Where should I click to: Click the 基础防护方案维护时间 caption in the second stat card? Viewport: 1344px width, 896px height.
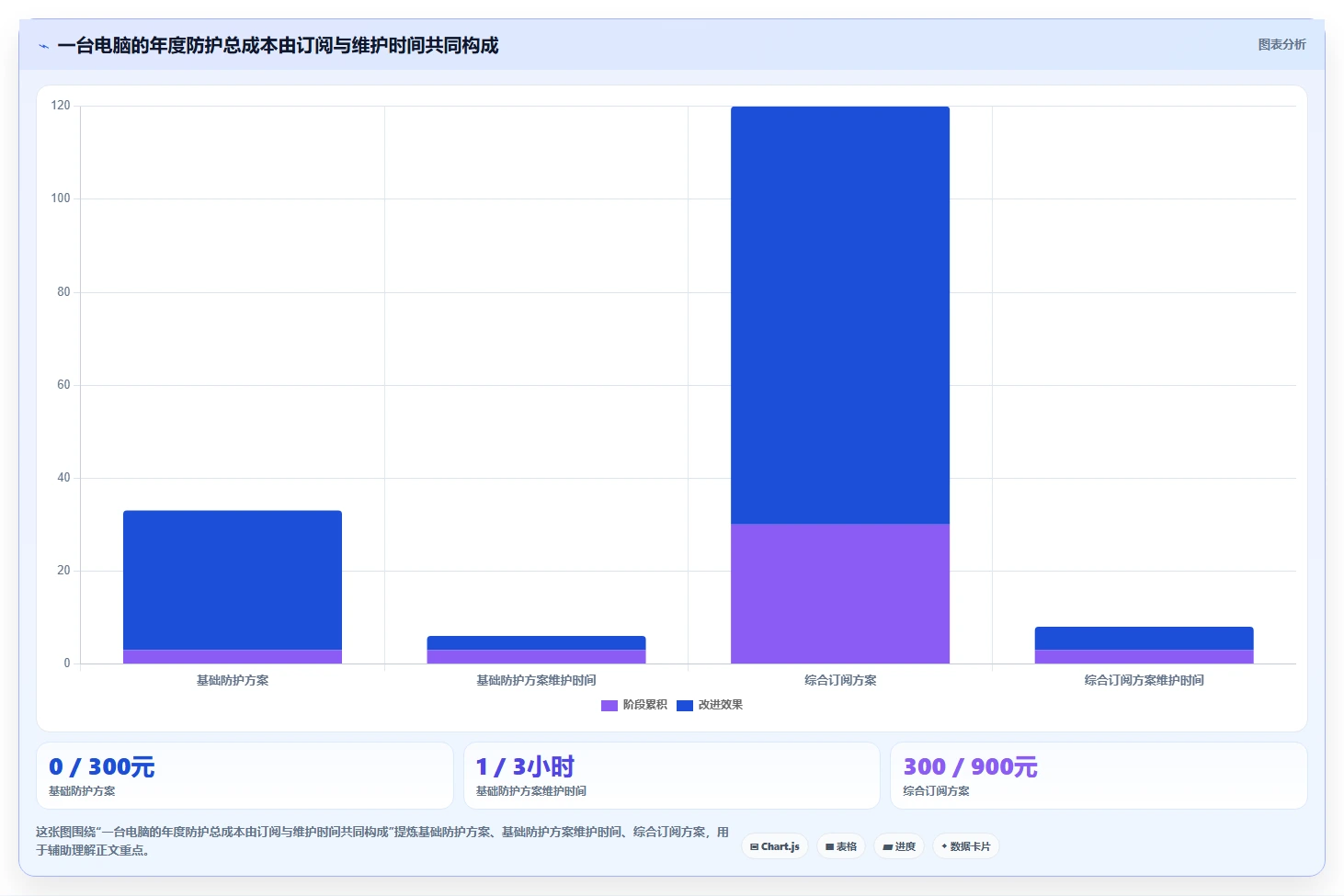(x=530, y=791)
